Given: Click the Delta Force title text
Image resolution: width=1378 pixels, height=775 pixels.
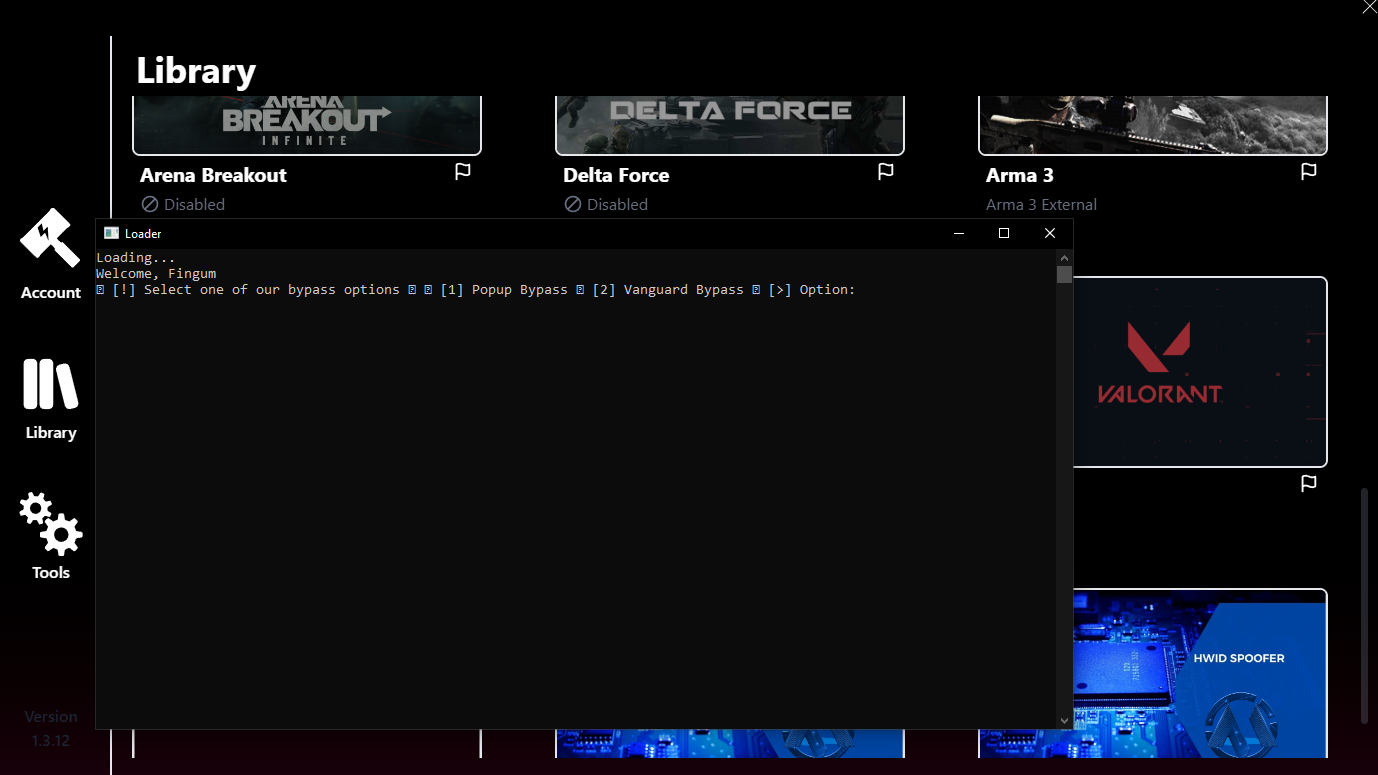Looking at the screenshot, I should [x=616, y=175].
